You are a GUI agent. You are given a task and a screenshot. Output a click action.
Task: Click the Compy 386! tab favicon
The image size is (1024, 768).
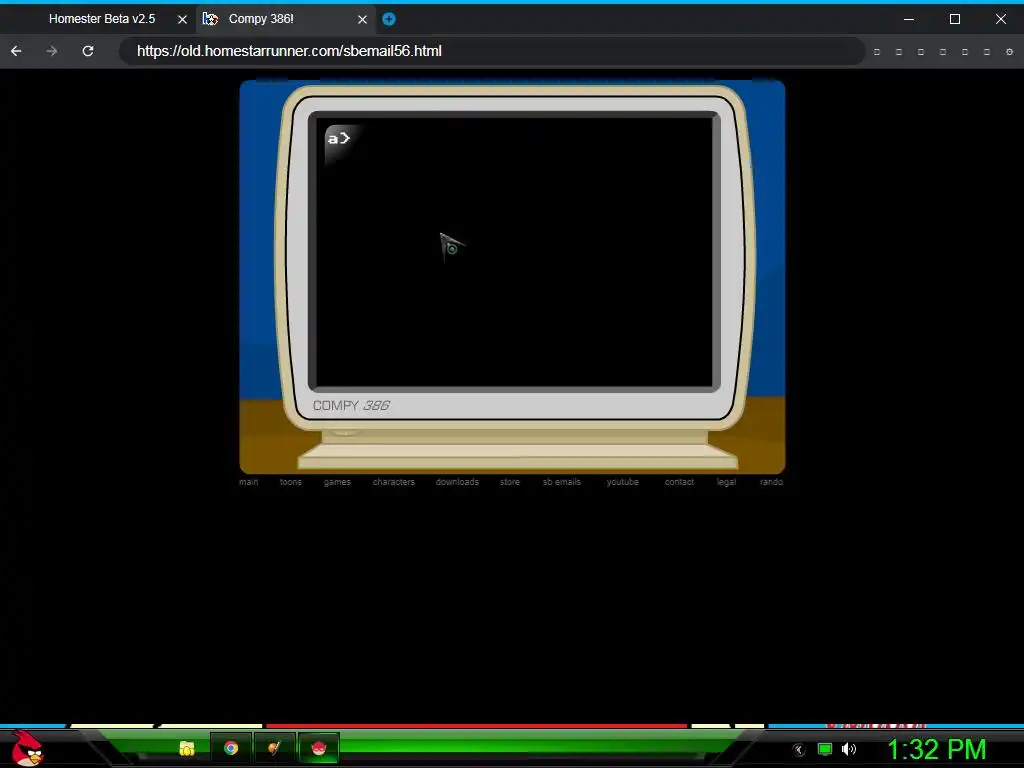(x=210, y=19)
